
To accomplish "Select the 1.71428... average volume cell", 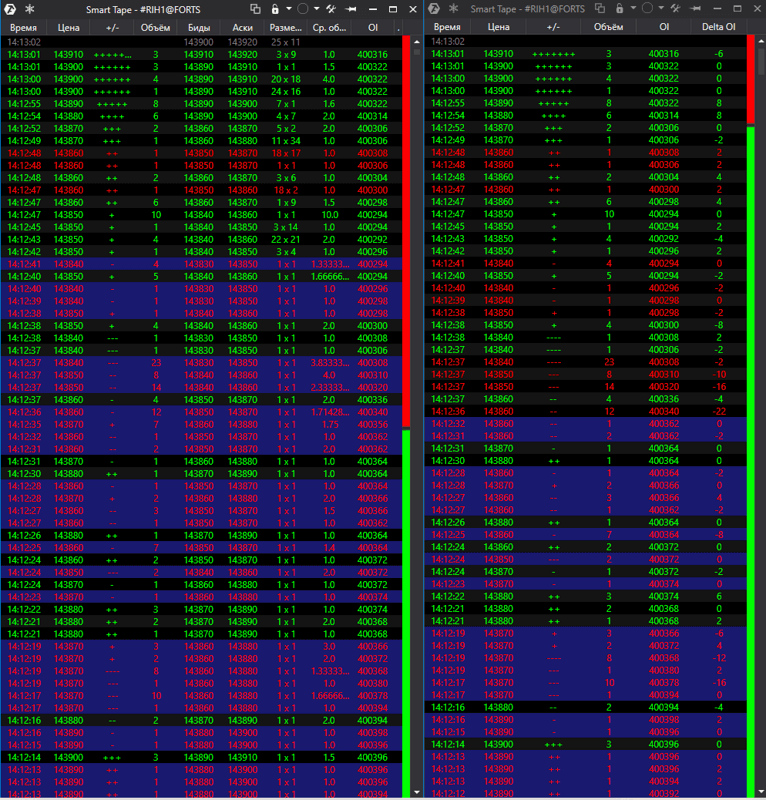I will click(x=329, y=412).
